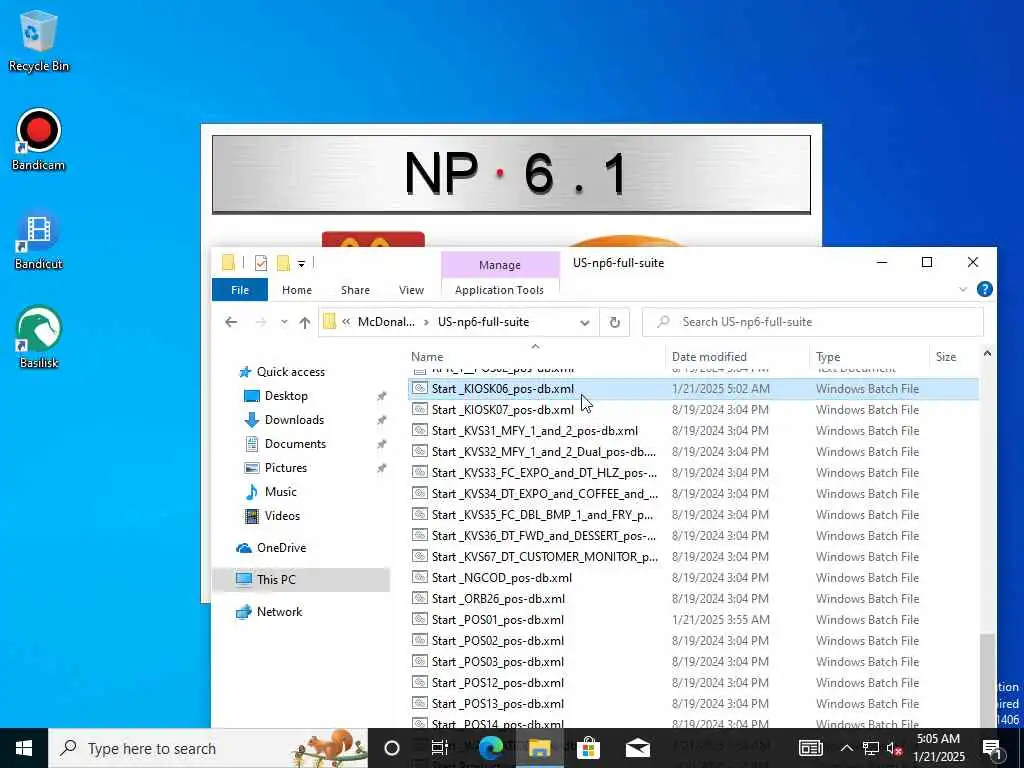Open the Basilisk browser shortcut
The image size is (1024, 768).
(x=38, y=338)
